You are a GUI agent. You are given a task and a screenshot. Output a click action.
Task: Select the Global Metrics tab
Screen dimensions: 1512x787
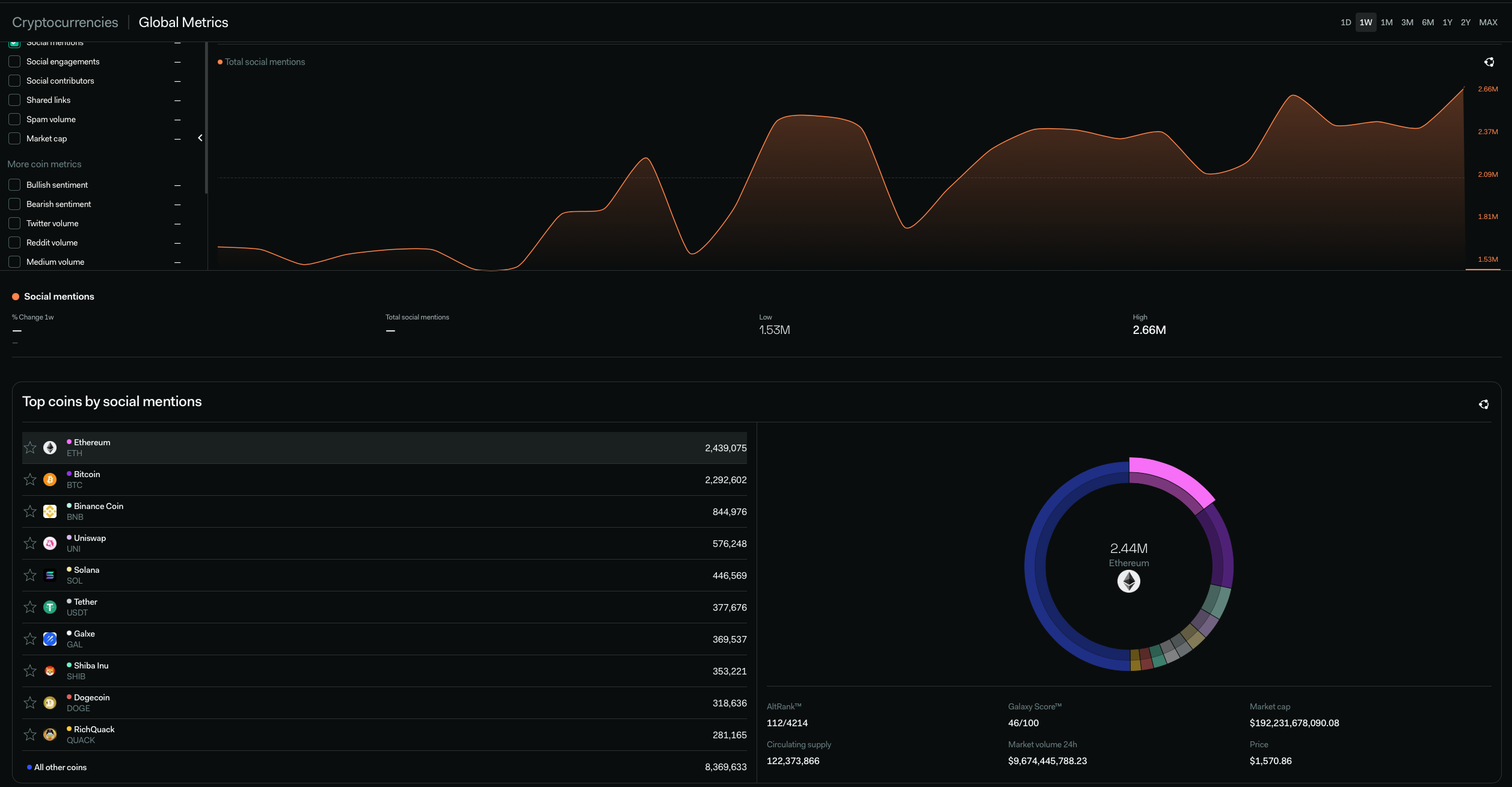click(183, 22)
